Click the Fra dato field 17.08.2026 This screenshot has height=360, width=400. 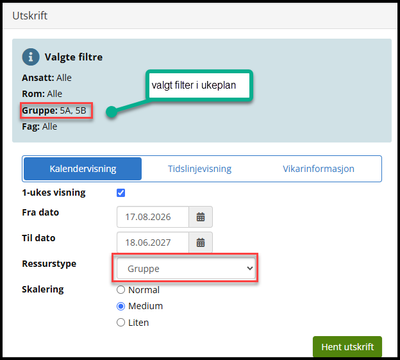click(x=153, y=217)
